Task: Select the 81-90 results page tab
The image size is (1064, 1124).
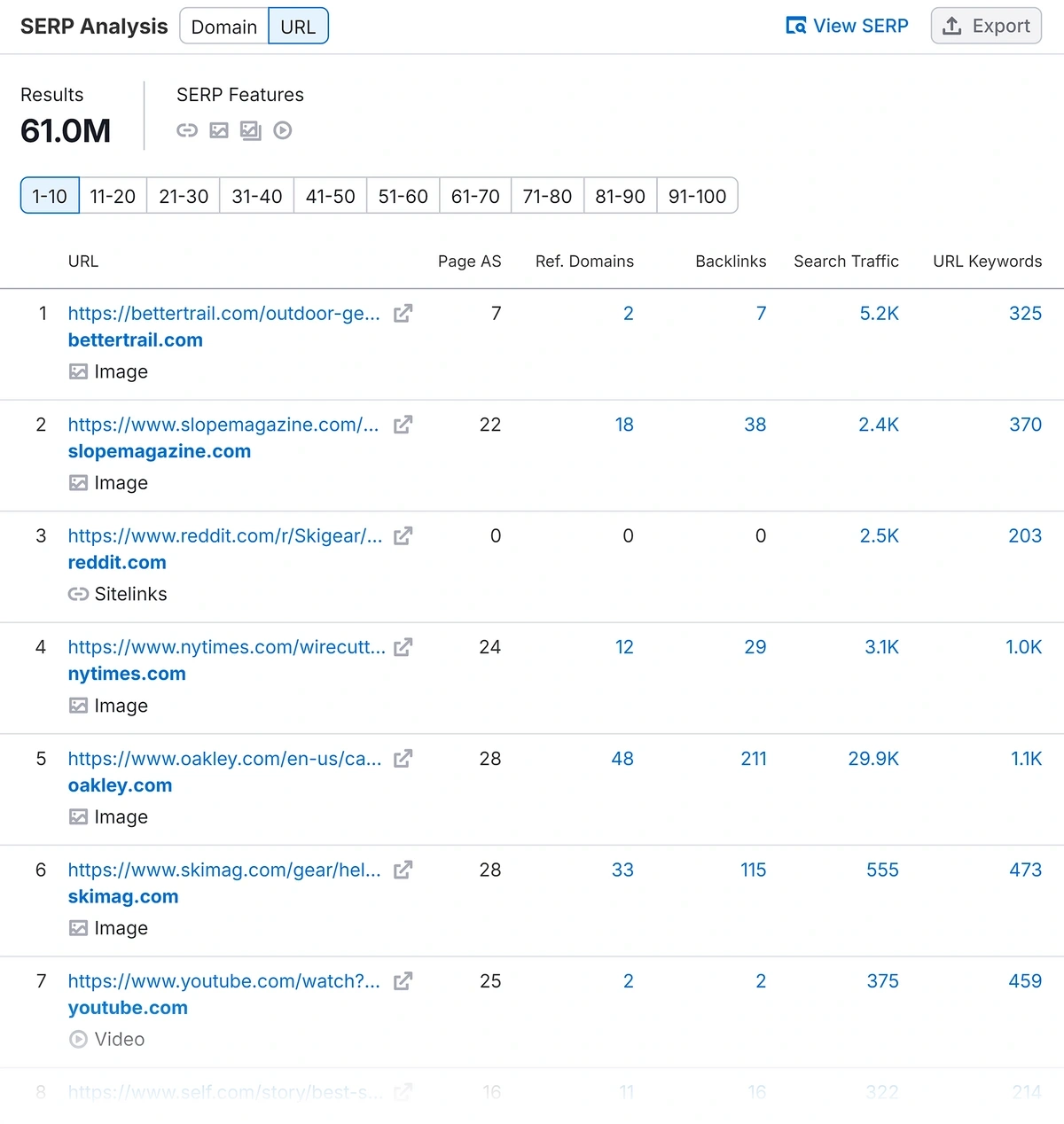Action: pyautogui.click(x=620, y=196)
